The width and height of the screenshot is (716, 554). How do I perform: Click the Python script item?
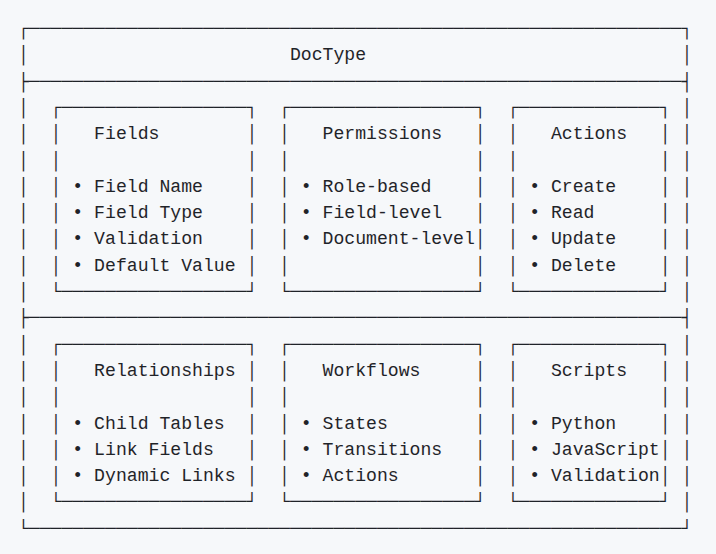[583, 423]
